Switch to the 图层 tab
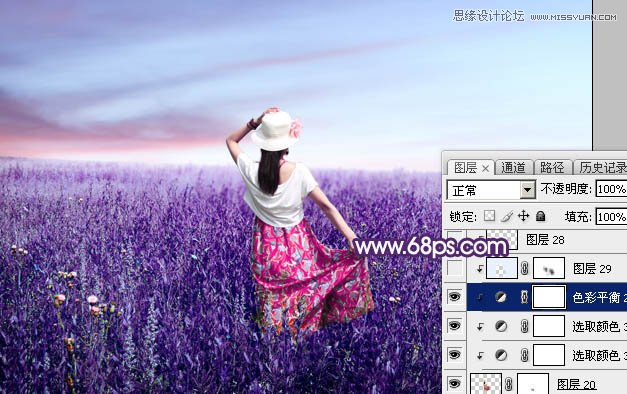Viewport: 627px width, 394px height. click(x=465, y=168)
